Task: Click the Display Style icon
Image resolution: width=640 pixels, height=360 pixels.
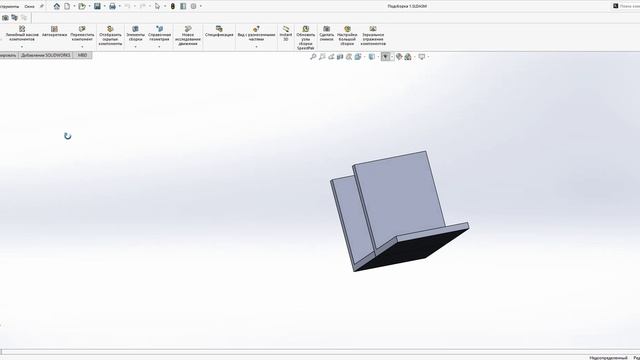Action: click(371, 57)
